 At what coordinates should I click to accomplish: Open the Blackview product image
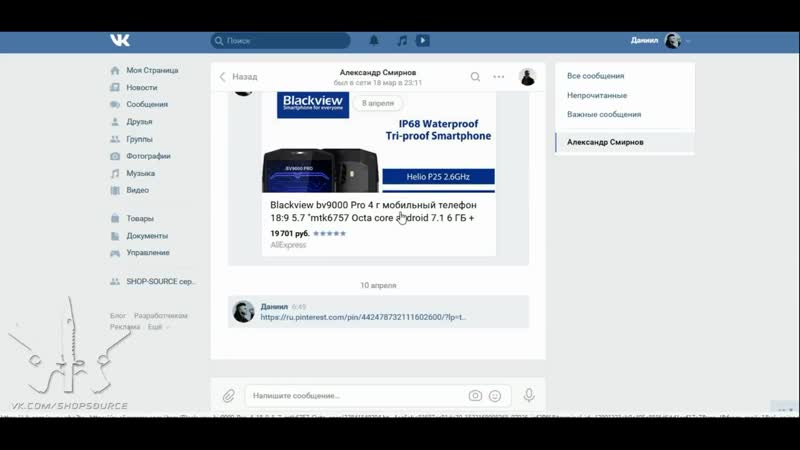pyautogui.click(x=378, y=142)
